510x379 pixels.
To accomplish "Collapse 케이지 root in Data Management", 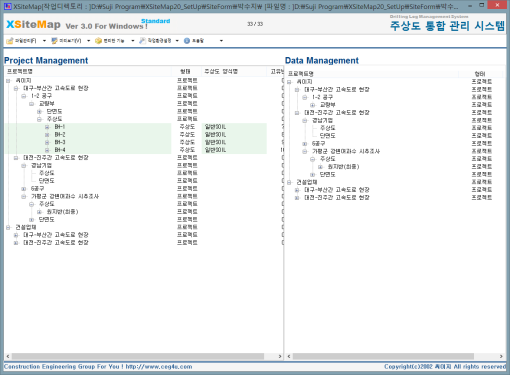I will click(x=289, y=82).
